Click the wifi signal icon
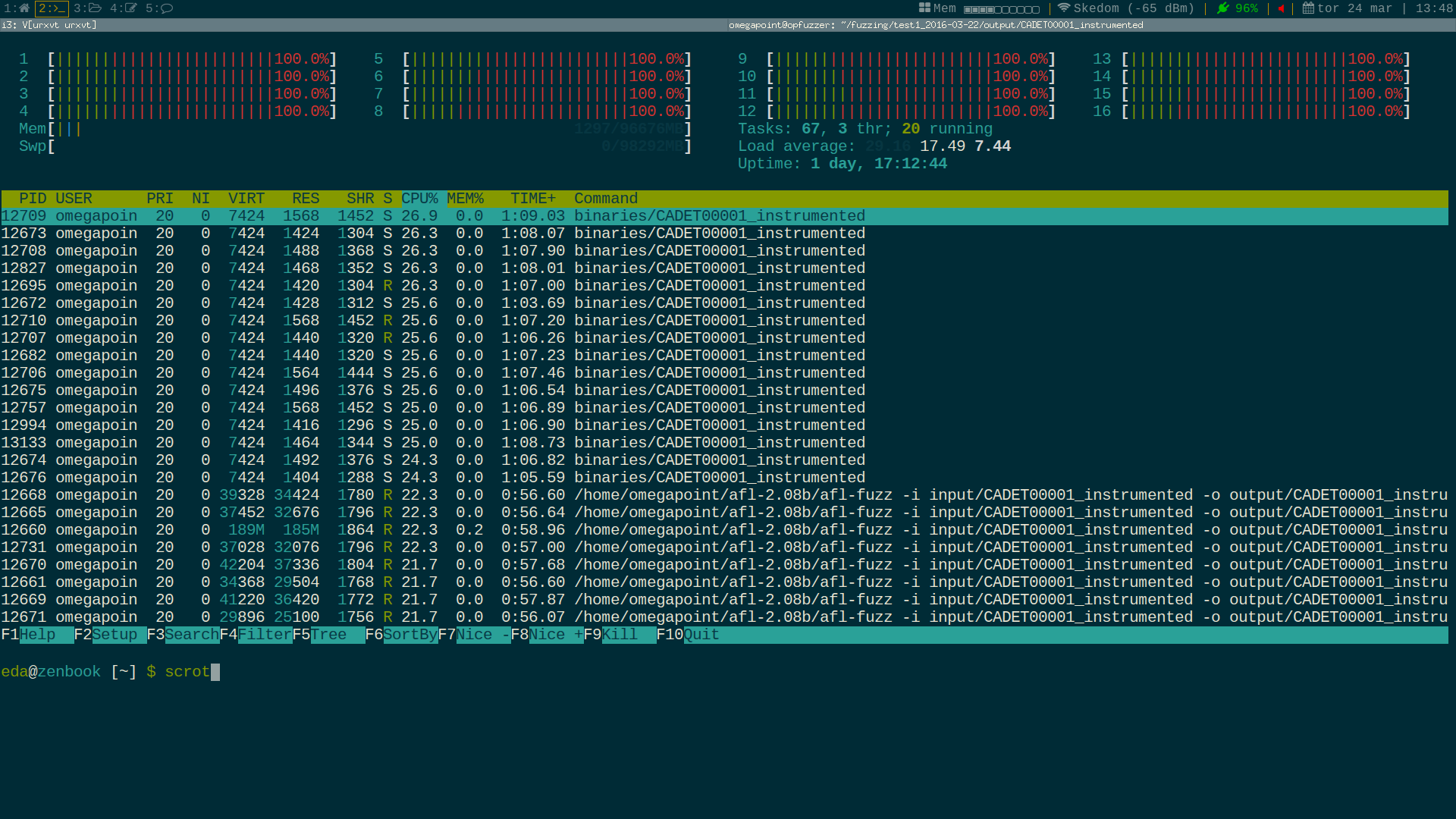This screenshot has height=819, width=1456. [x=1063, y=8]
